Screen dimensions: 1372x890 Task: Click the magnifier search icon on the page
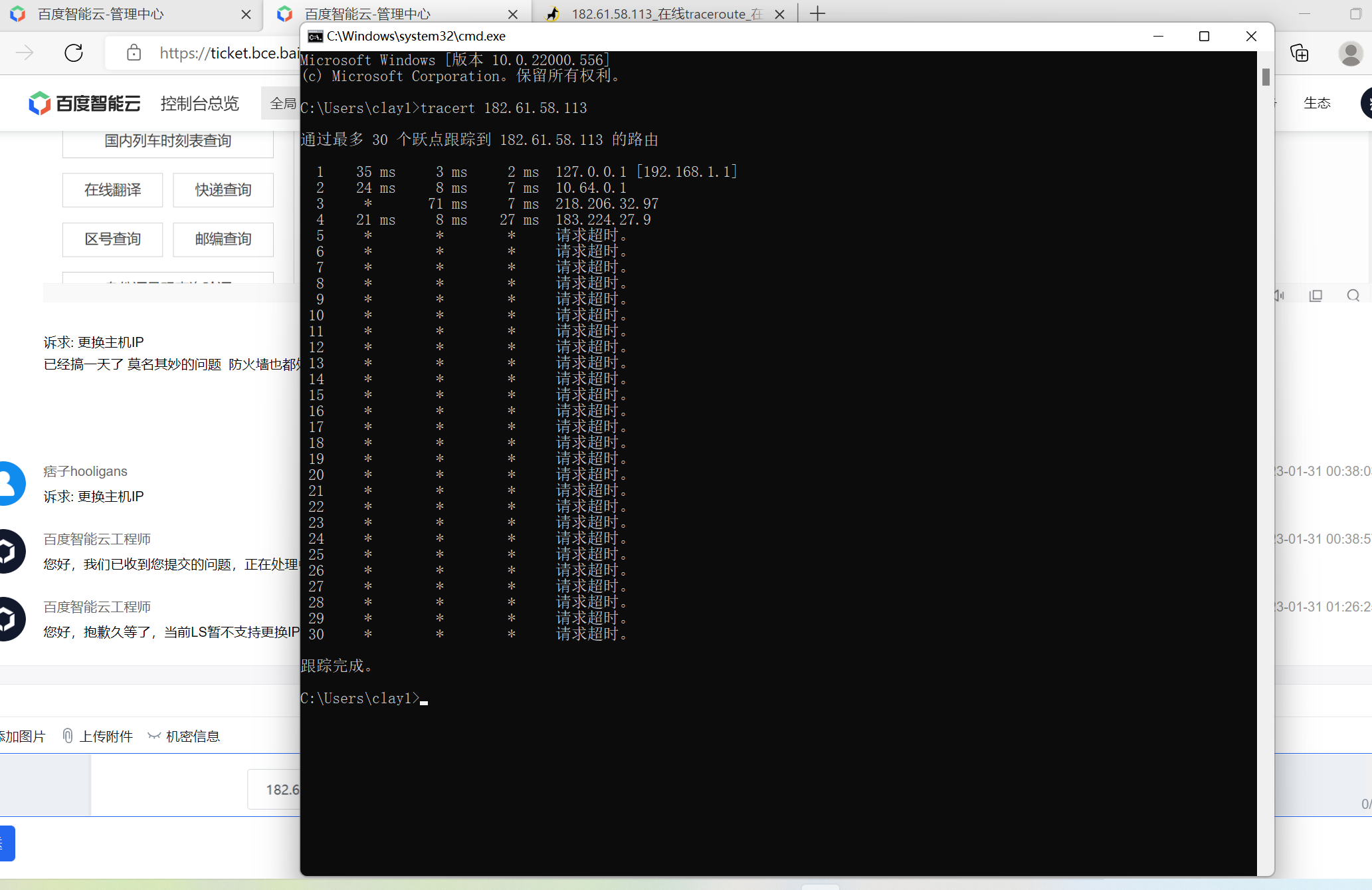click(x=1353, y=296)
